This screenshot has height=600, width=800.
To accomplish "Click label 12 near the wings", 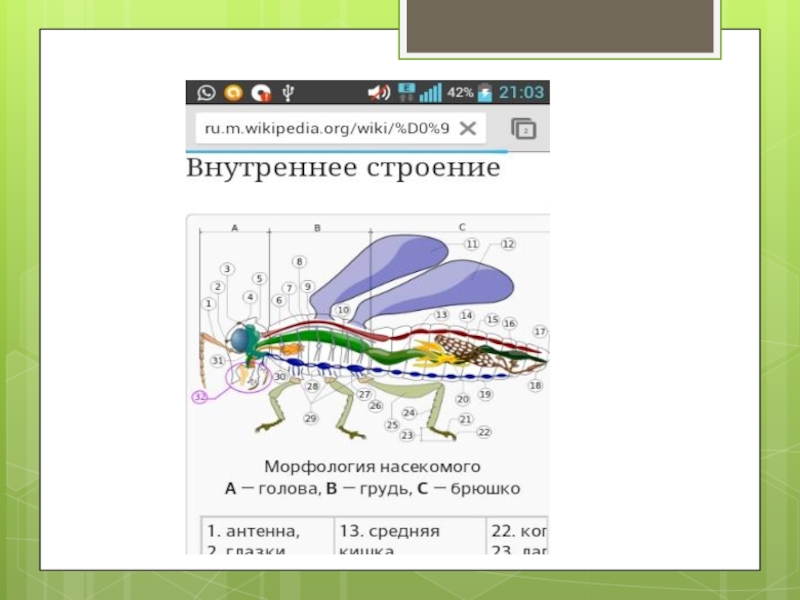I will (508, 244).
